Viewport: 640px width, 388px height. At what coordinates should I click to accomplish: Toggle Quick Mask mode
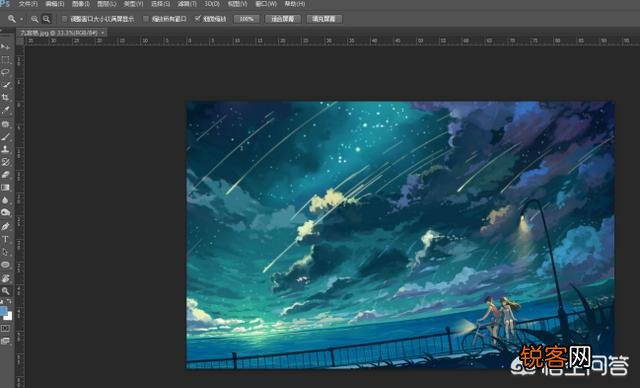[5, 328]
